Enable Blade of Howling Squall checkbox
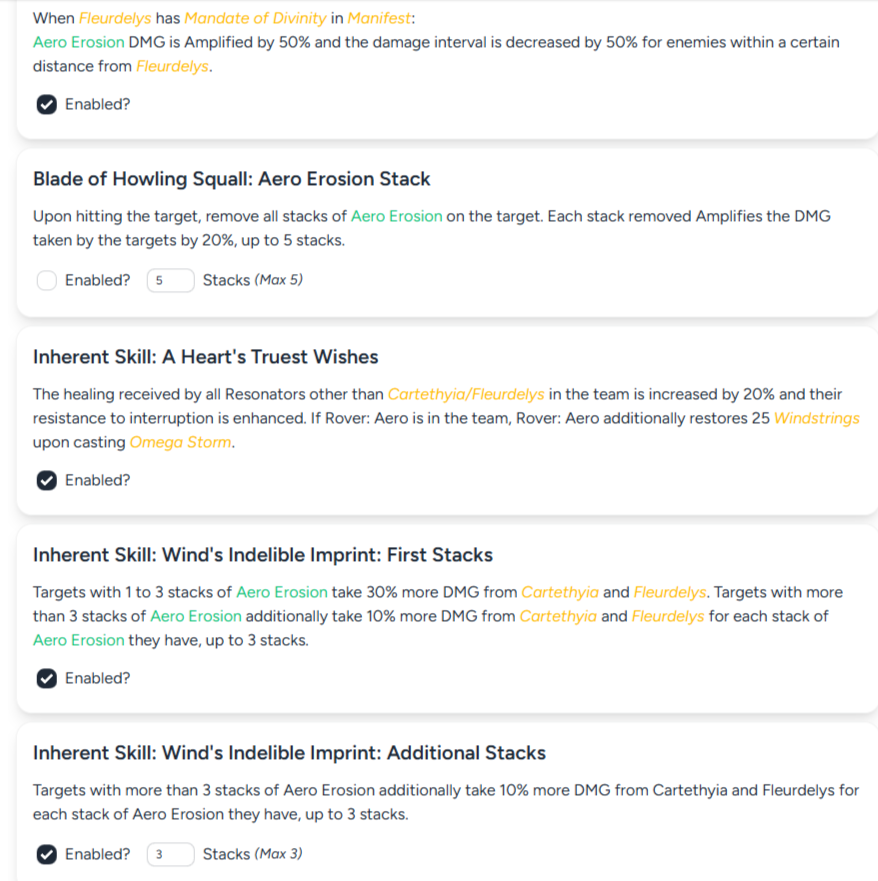Screen dimensions: 878x881 (46, 281)
